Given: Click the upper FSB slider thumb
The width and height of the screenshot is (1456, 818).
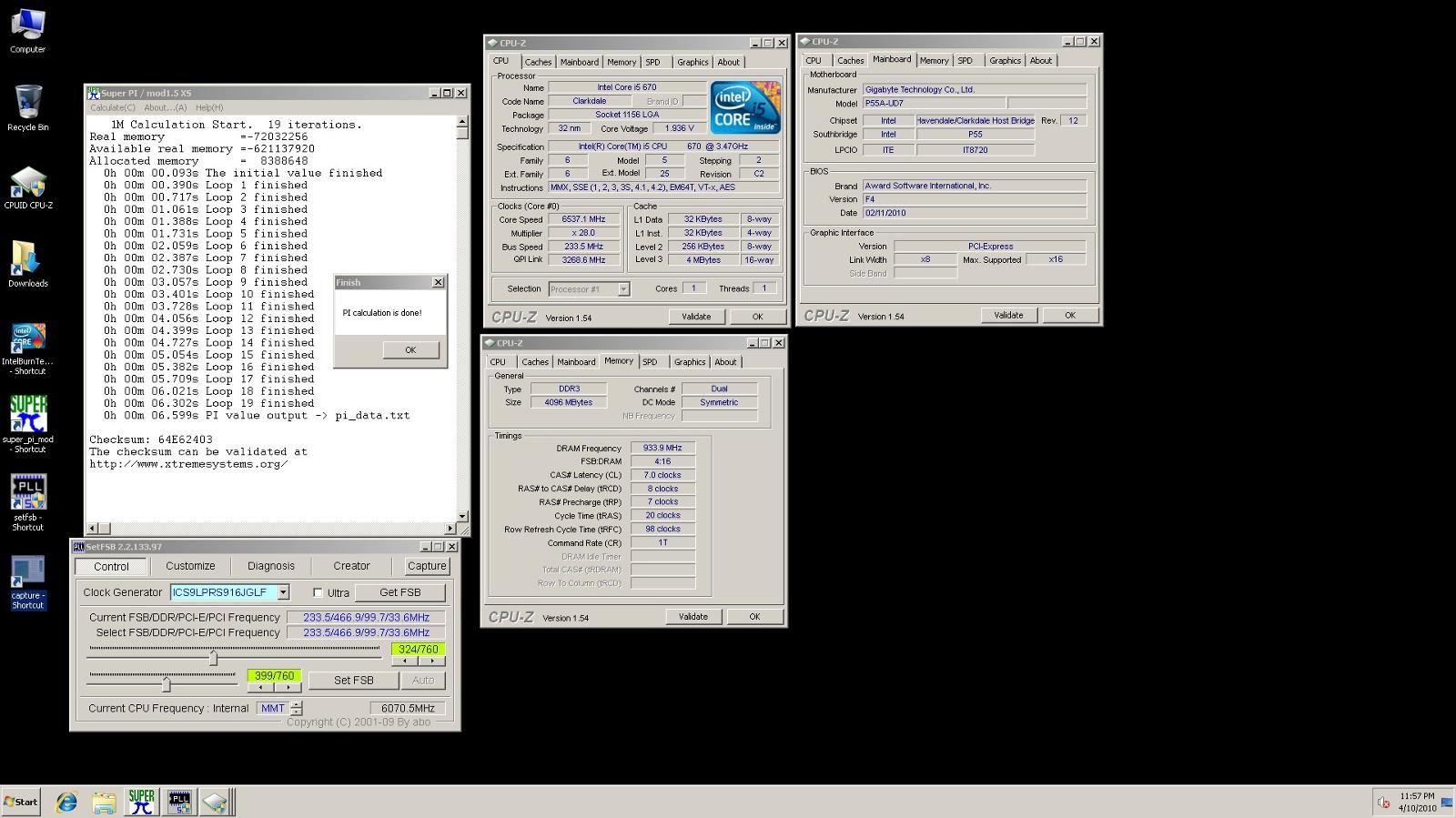Looking at the screenshot, I should point(213,657).
